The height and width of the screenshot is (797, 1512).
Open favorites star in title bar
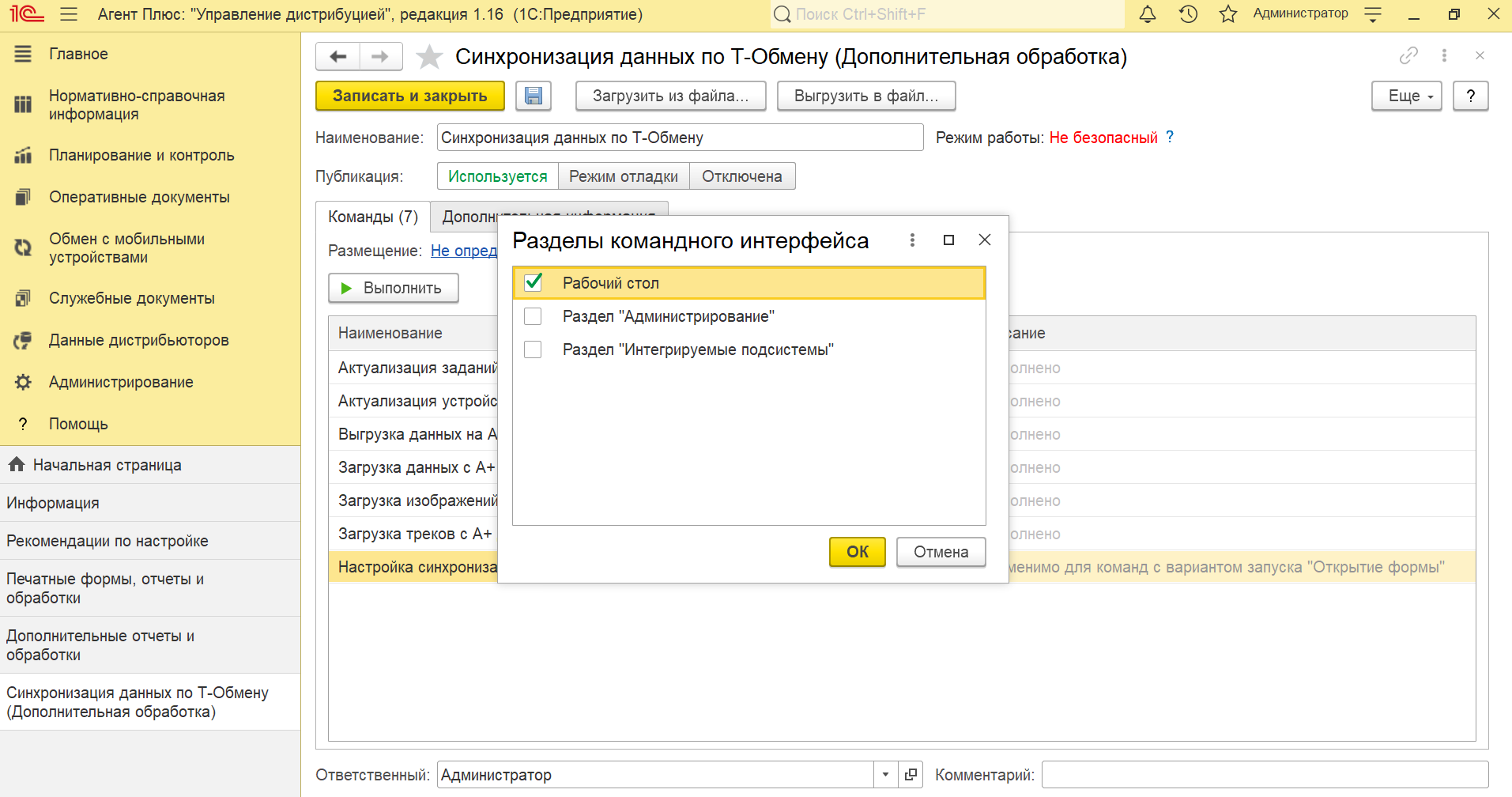click(x=1227, y=14)
